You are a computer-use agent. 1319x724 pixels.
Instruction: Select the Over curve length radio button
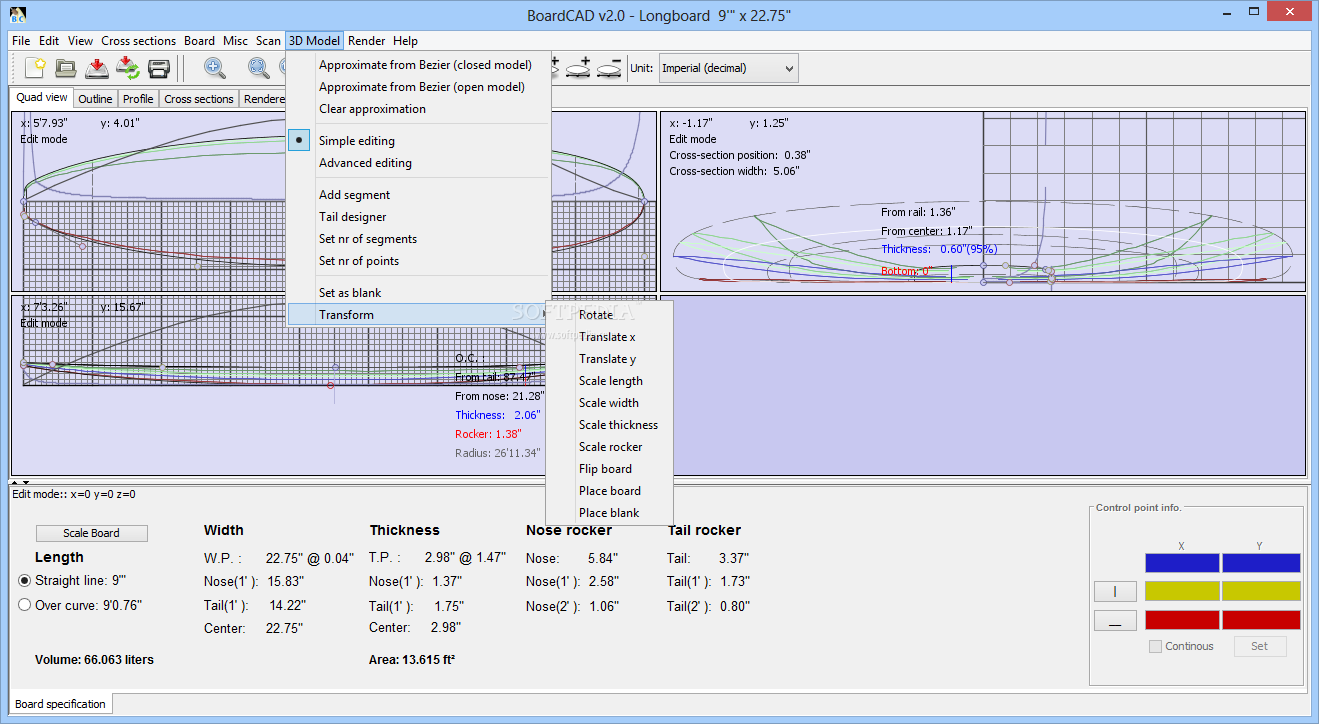point(25,604)
